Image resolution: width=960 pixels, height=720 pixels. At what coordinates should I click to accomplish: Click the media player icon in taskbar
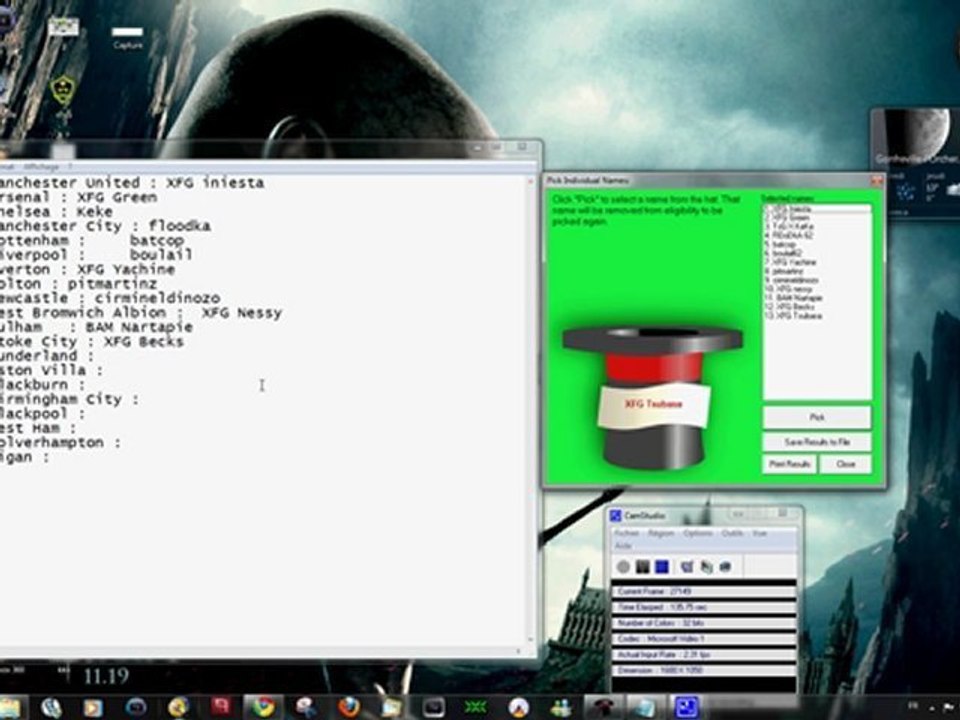click(x=93, y=708)
